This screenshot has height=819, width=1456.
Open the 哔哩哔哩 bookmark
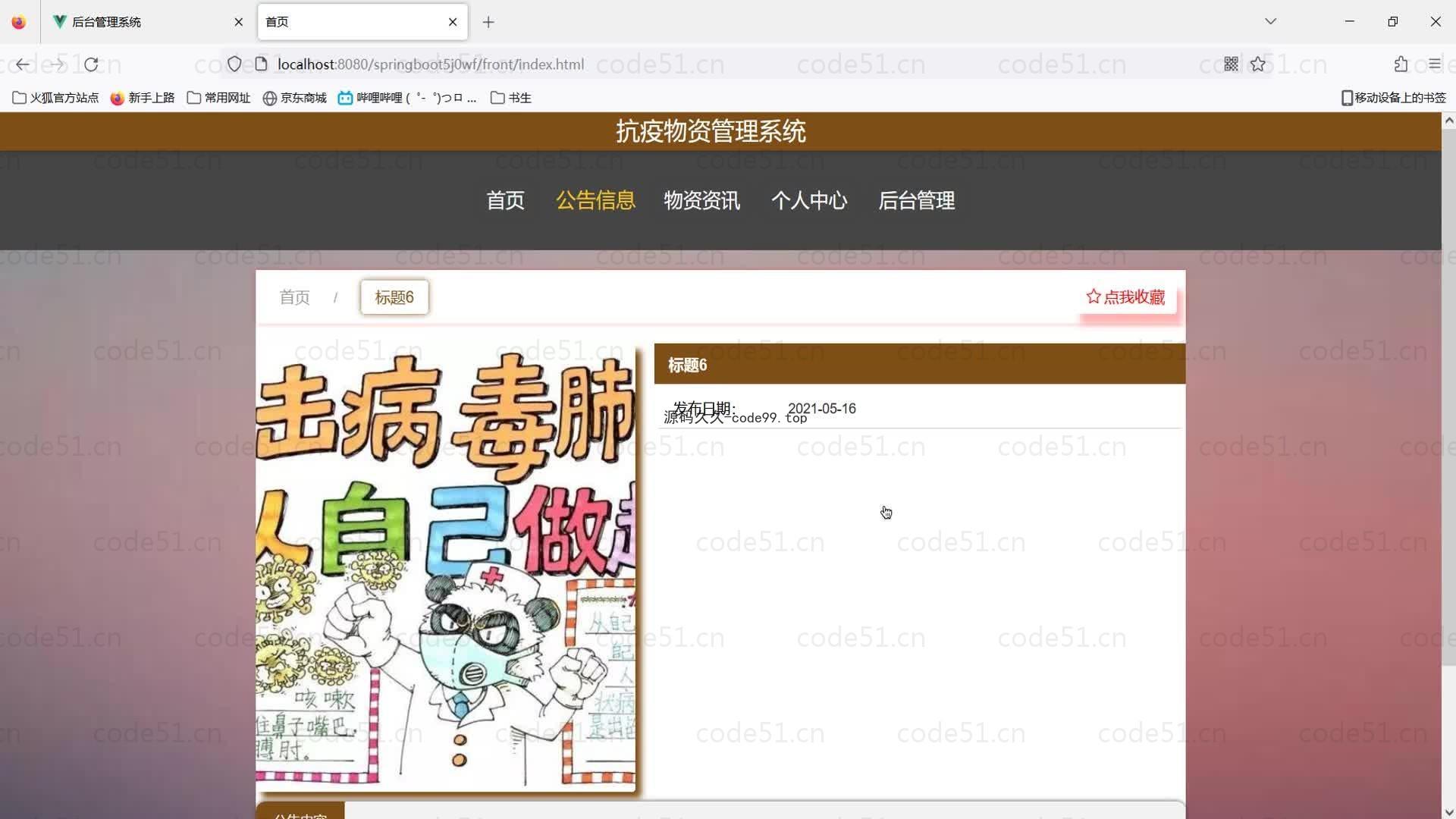pyautogui.click(x=407, y=98)
